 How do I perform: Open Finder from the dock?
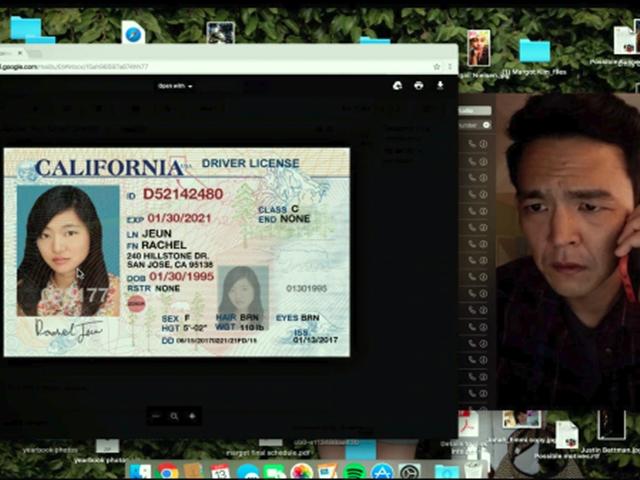coord(140,472)
